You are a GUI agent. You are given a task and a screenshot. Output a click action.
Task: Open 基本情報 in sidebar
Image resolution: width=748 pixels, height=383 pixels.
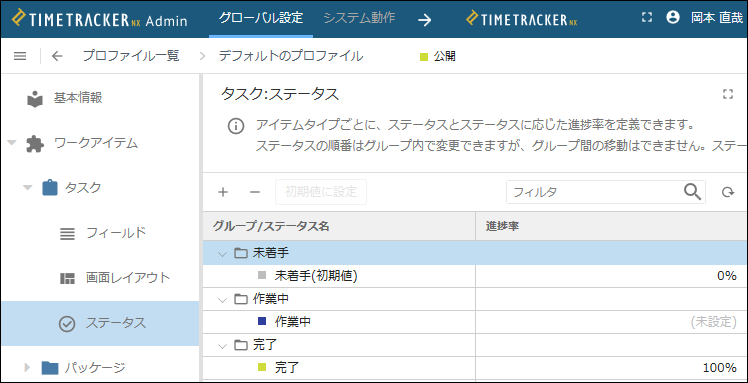click(x=78, y=98)
